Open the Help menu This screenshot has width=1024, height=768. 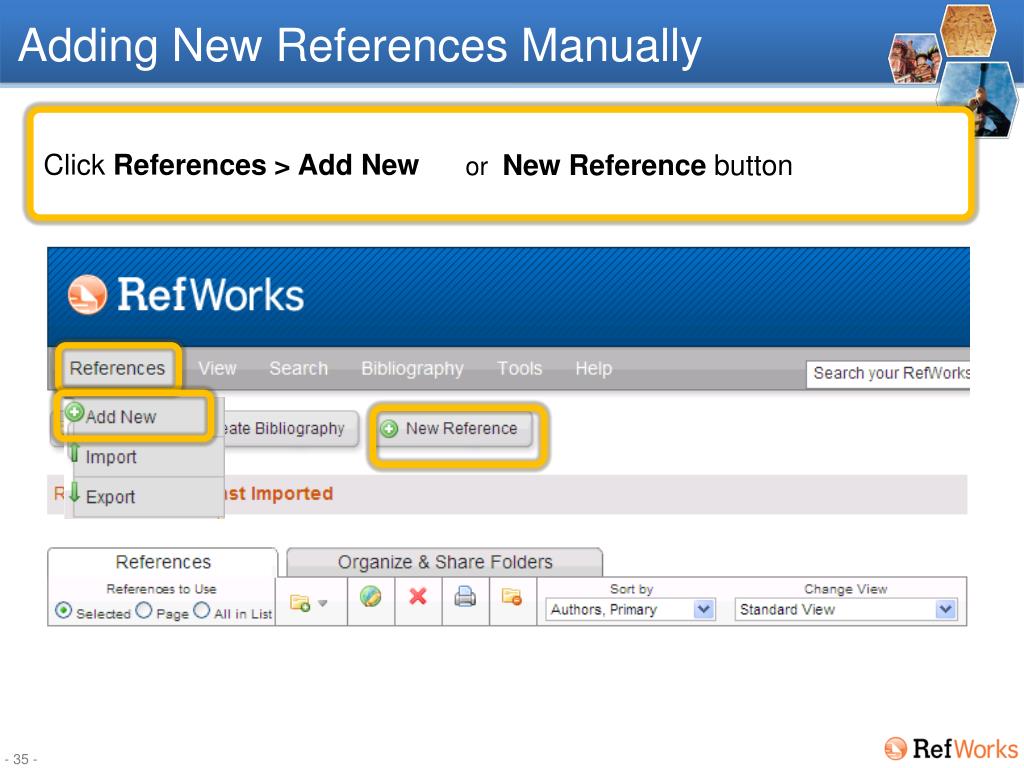(x=594, y=368)
